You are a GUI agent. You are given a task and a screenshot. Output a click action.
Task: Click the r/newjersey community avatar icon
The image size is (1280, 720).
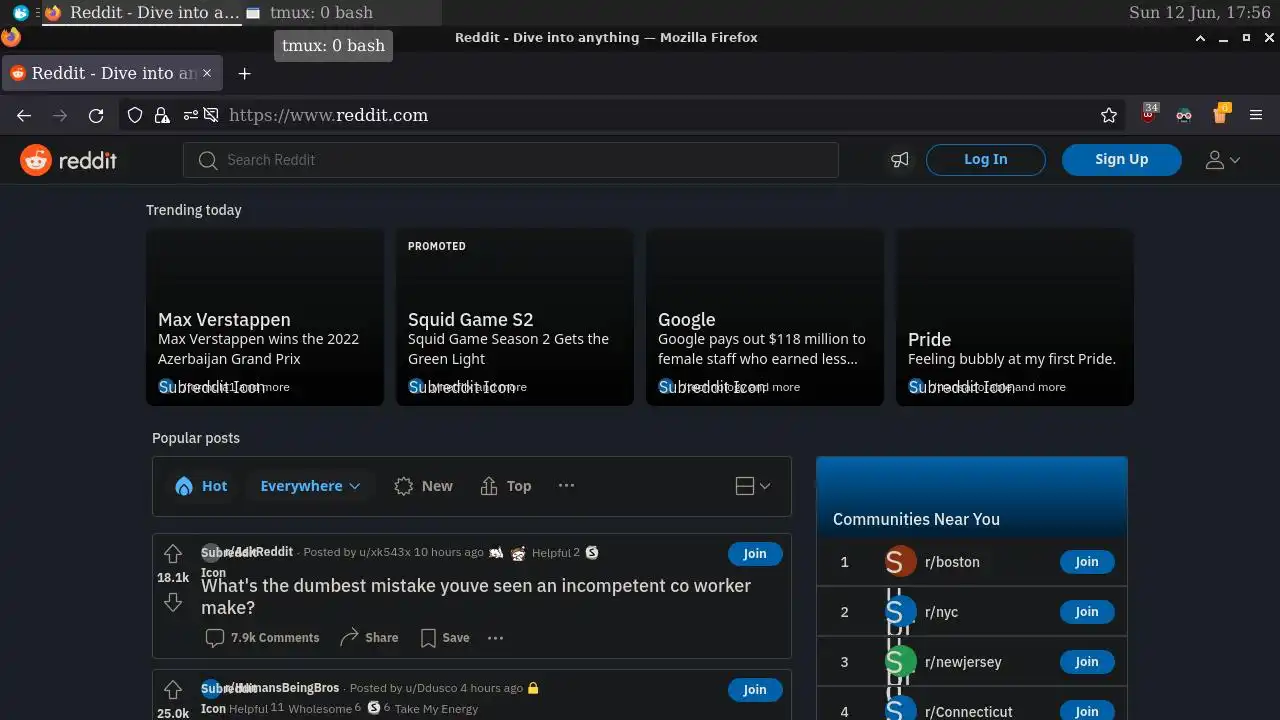coord(901,662)
